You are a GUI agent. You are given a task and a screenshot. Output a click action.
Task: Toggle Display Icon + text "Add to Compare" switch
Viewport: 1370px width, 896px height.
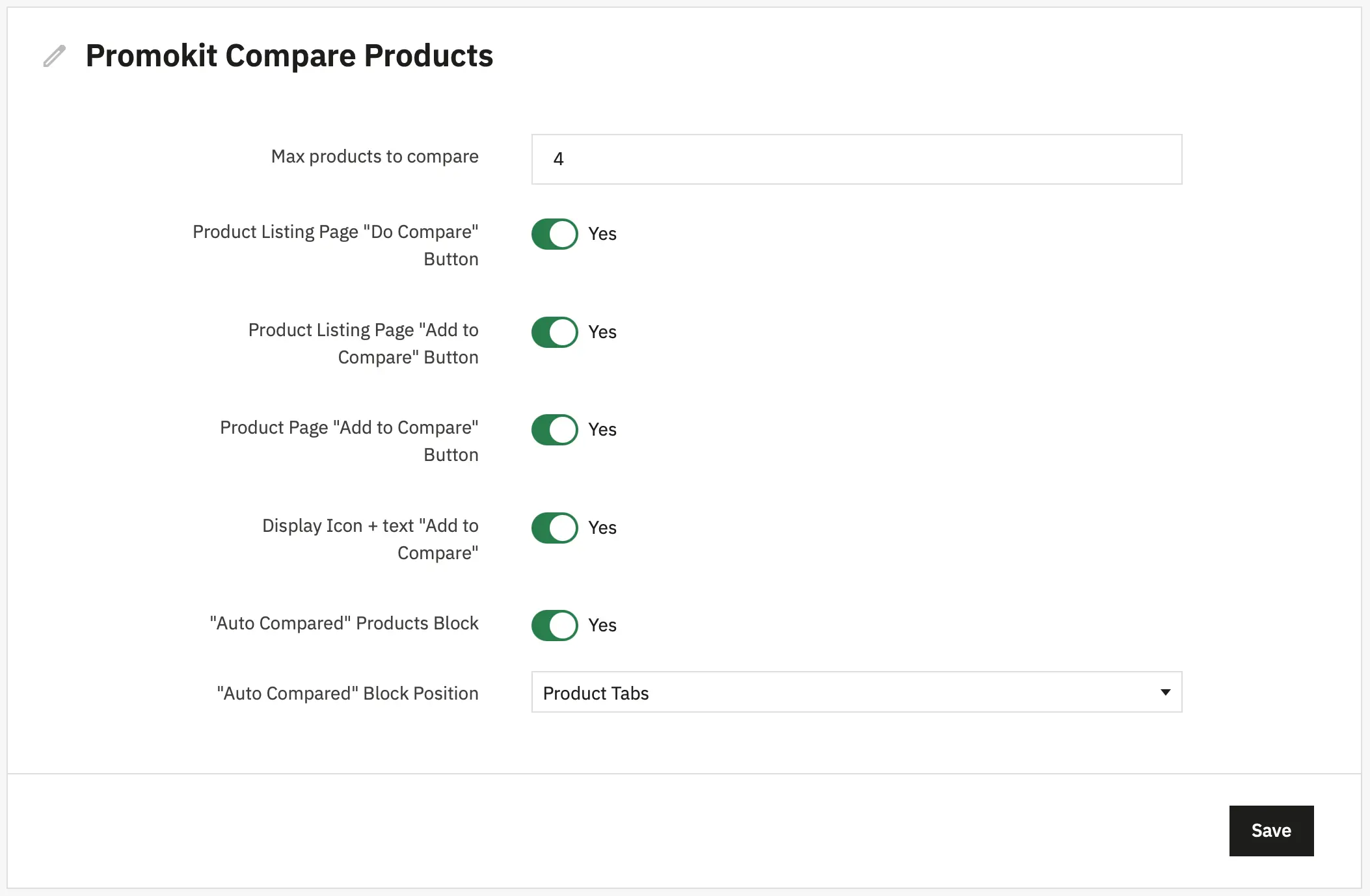tap(554, 528)
